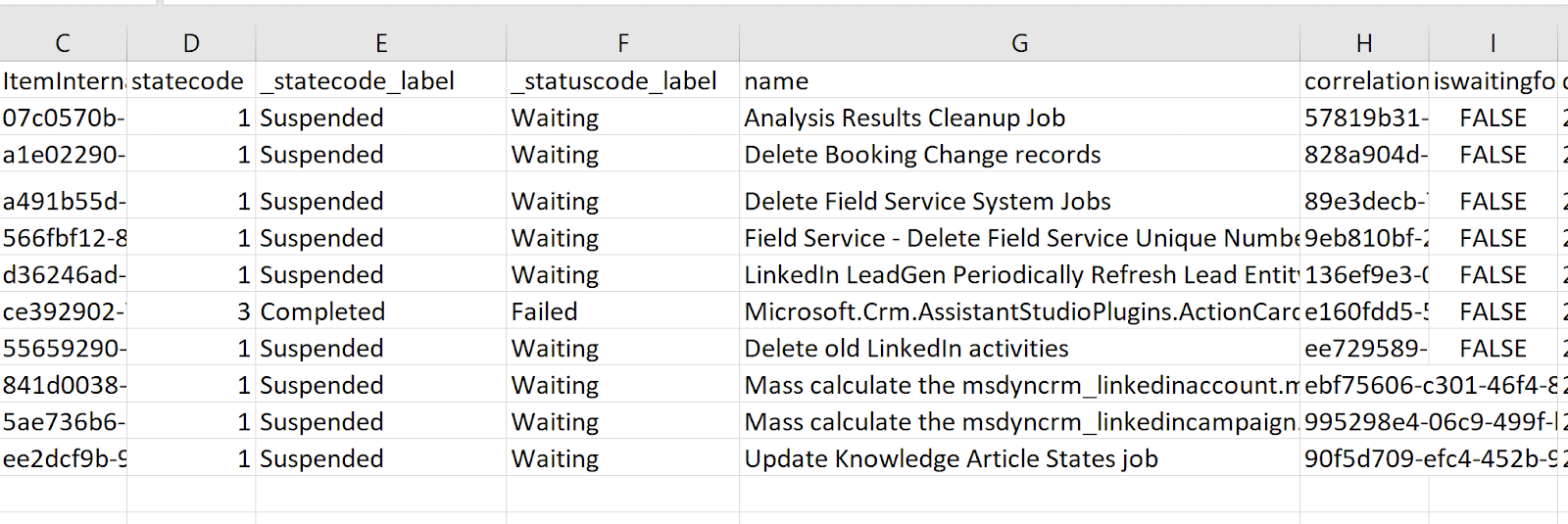The image size is (1568, 524).
Task: Select column I header
Action: 1493,43
